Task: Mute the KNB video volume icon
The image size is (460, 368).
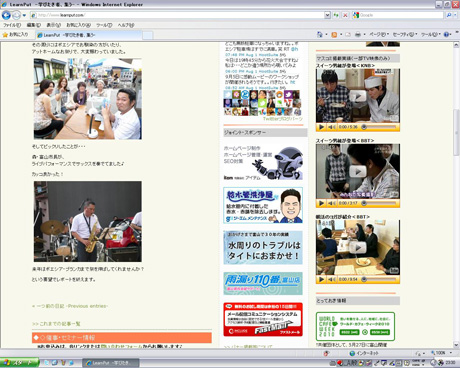Action: point(331,127)
